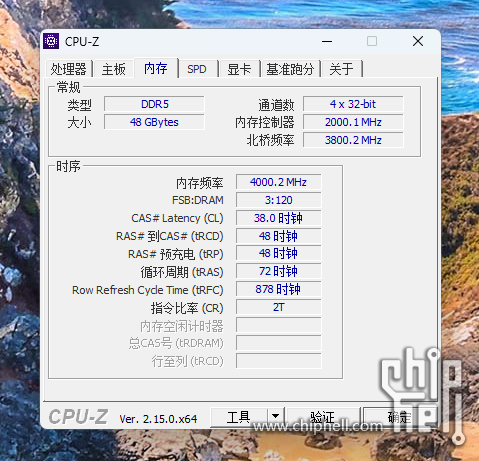Screen dimensions: 479x461
Task: Click the FSB:DRAM label
Action: coord(198,200)
